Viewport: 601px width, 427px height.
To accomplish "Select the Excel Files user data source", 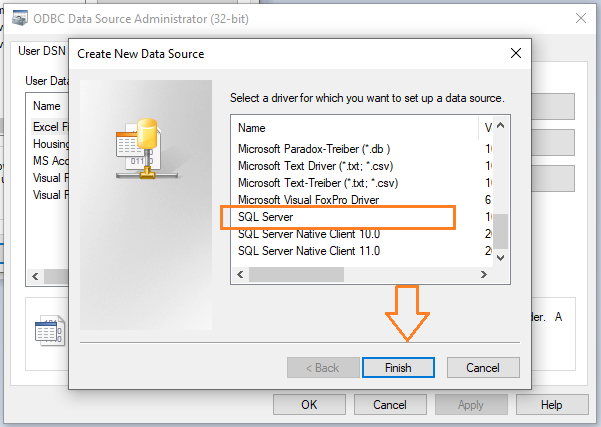I will pyautogui.click(x=51, y=126).
